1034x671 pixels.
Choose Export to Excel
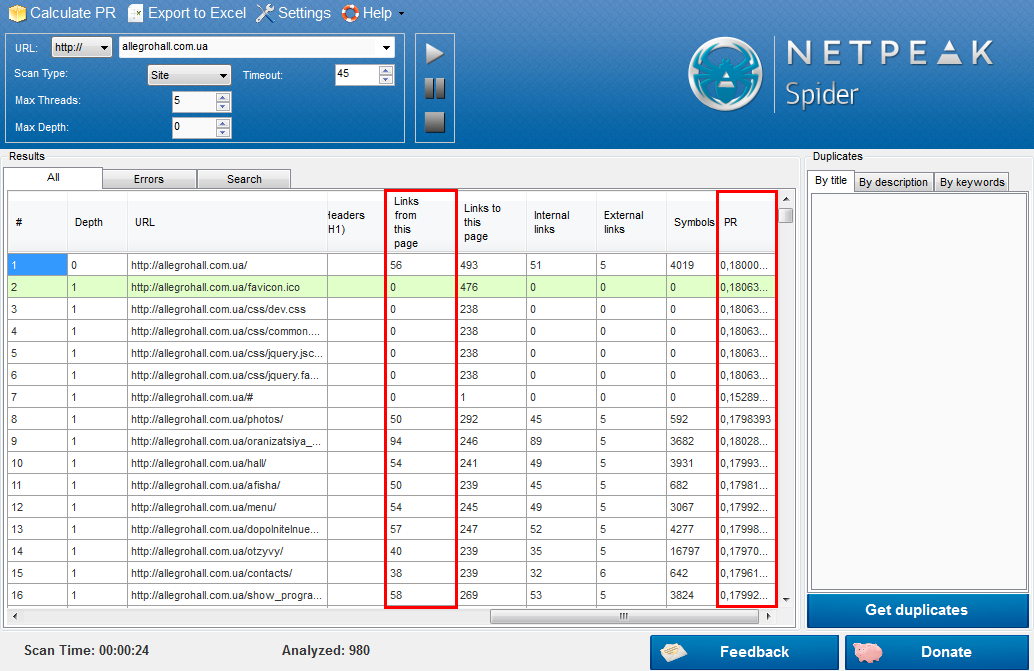click(x=187, y=13)
